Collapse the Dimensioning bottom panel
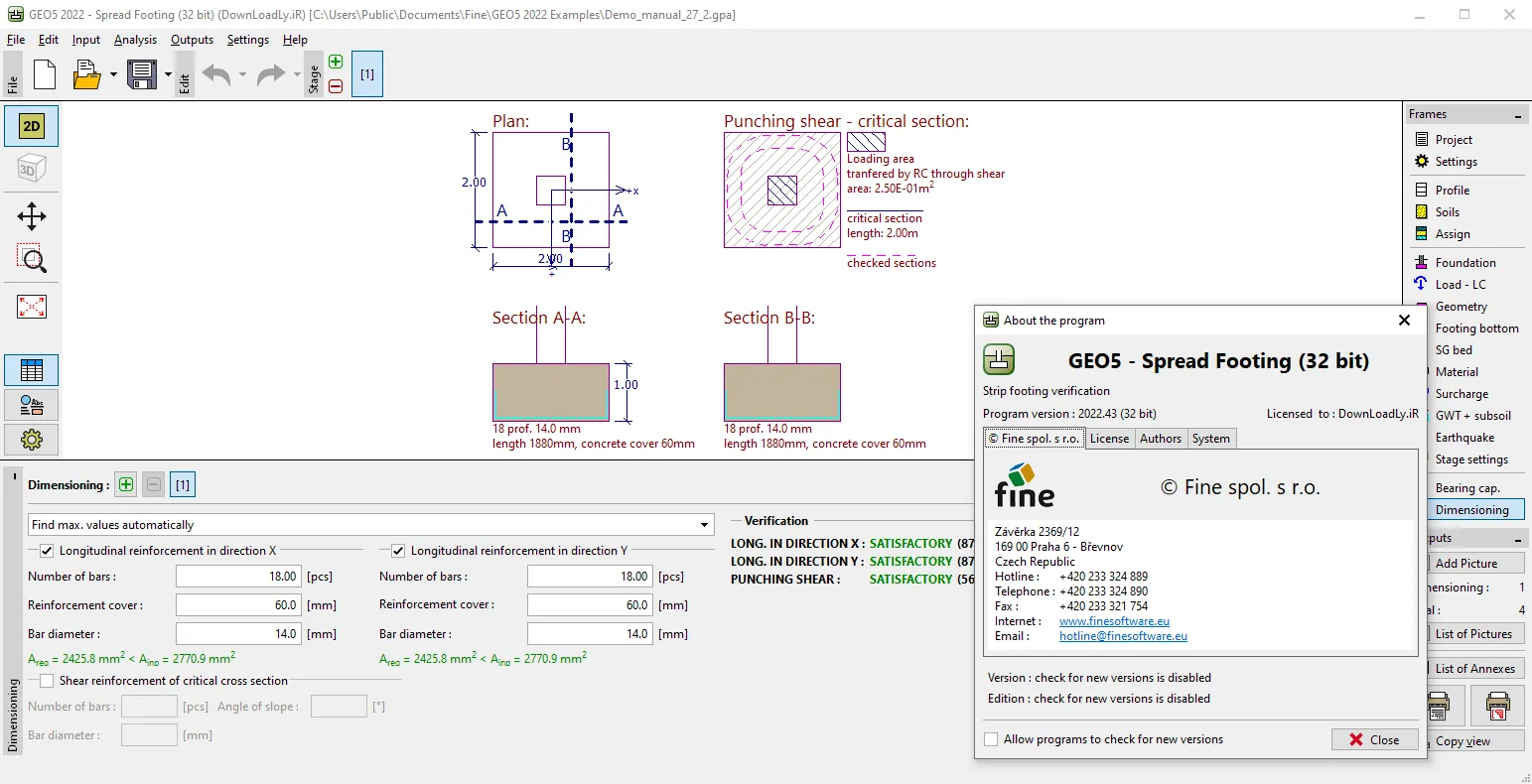Viewport: 1532px width, 784px height. [13, 476]
